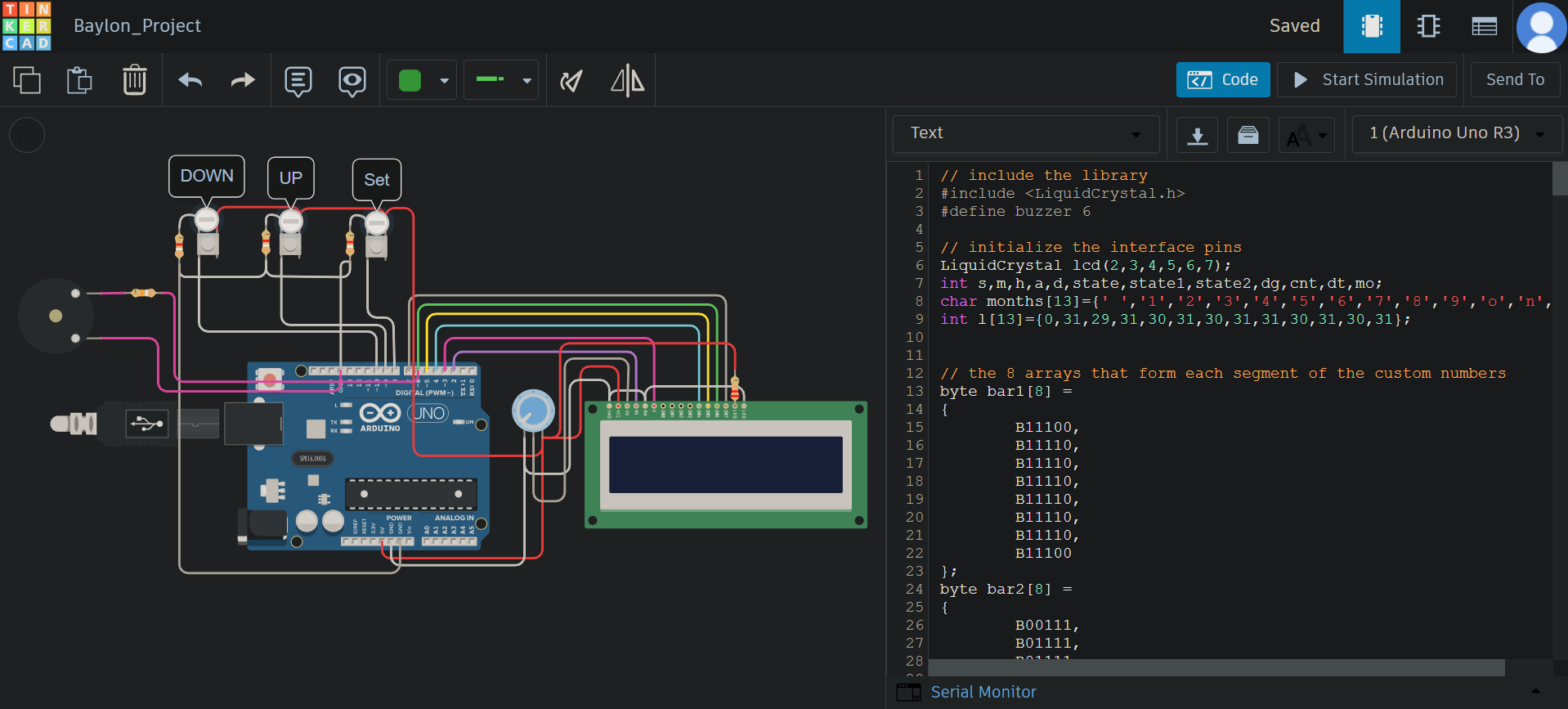Expand the Text edit mode dropdown
The width and height of the screenshot is (1568, 709).
pyautogui.click(x=1026, y=133)
